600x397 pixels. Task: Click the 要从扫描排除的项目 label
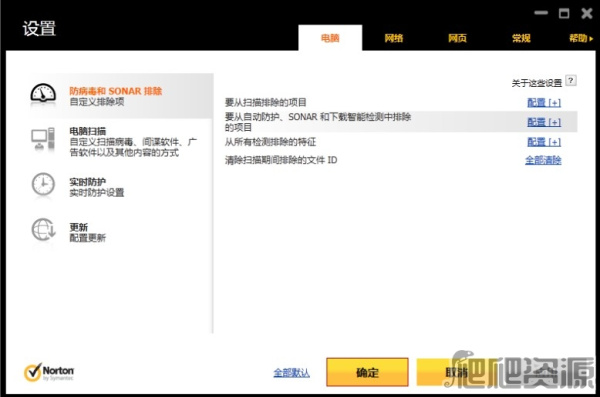tap(265, 103)
